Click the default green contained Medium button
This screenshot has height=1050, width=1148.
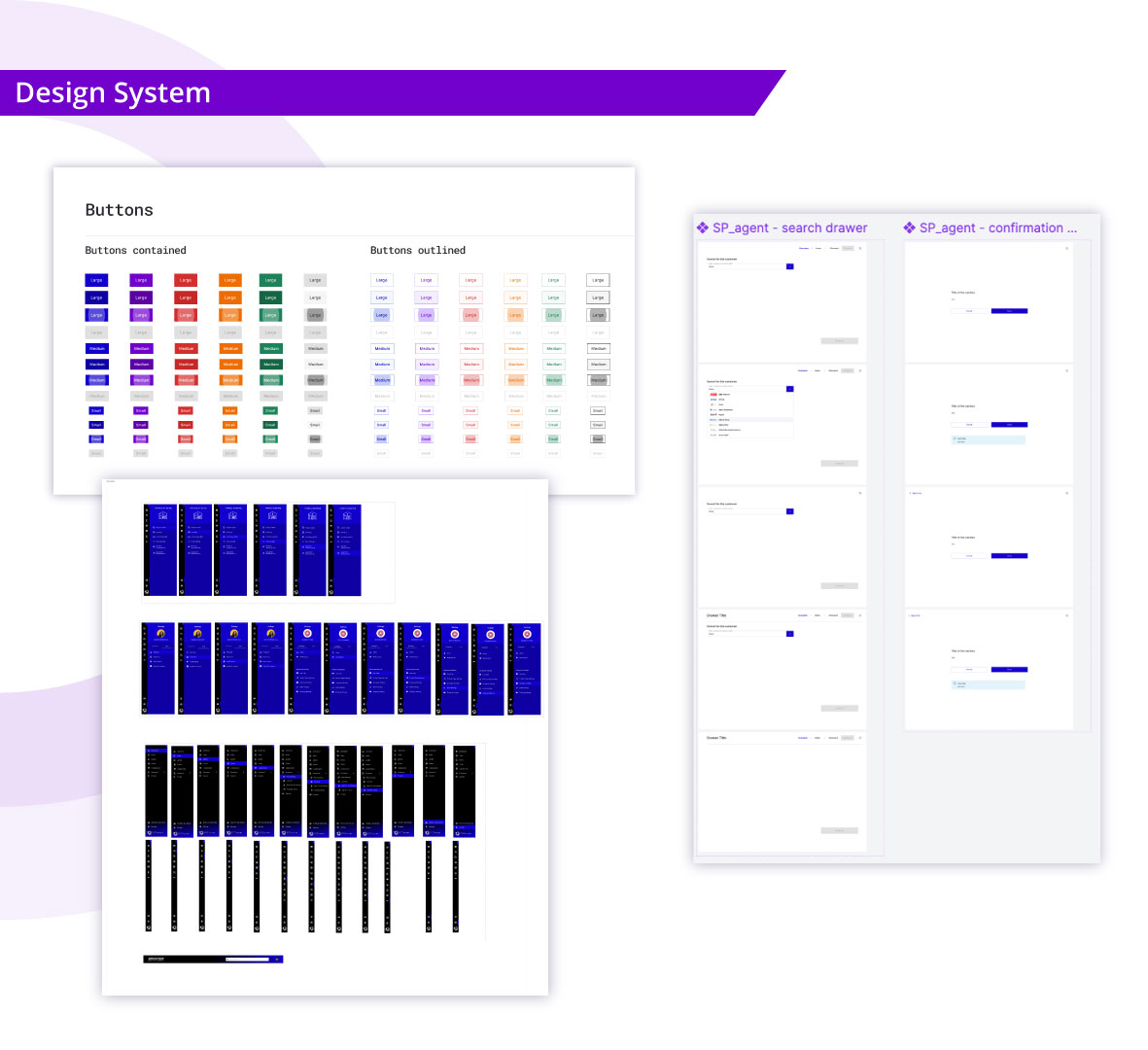click(271, 348)
